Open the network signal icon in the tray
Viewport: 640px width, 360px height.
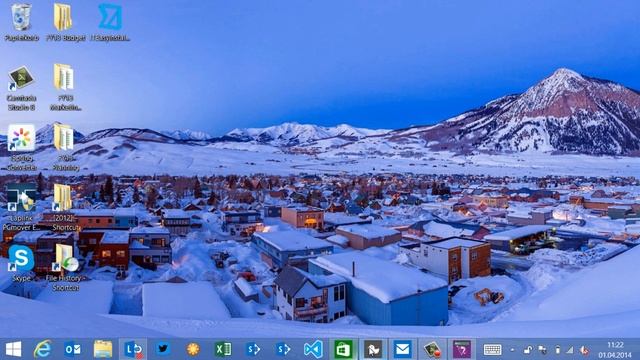[x=570, y=350]
